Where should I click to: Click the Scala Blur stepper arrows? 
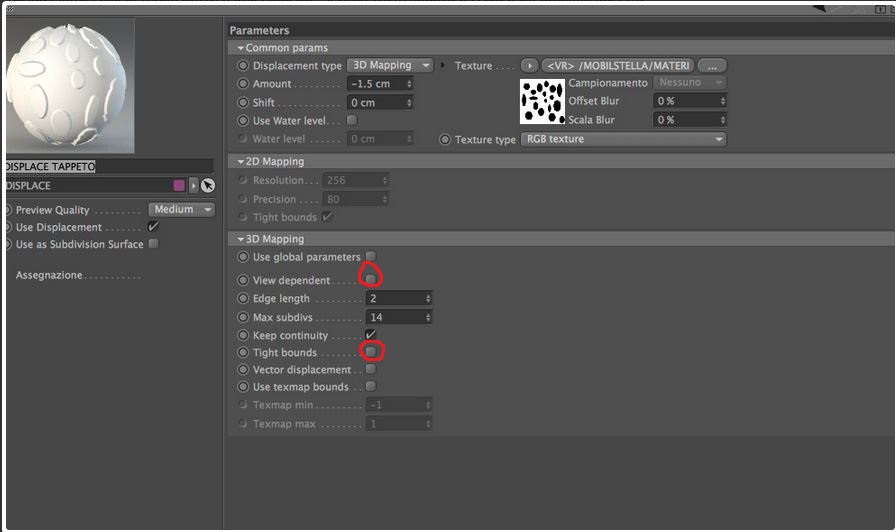[723, 119]
